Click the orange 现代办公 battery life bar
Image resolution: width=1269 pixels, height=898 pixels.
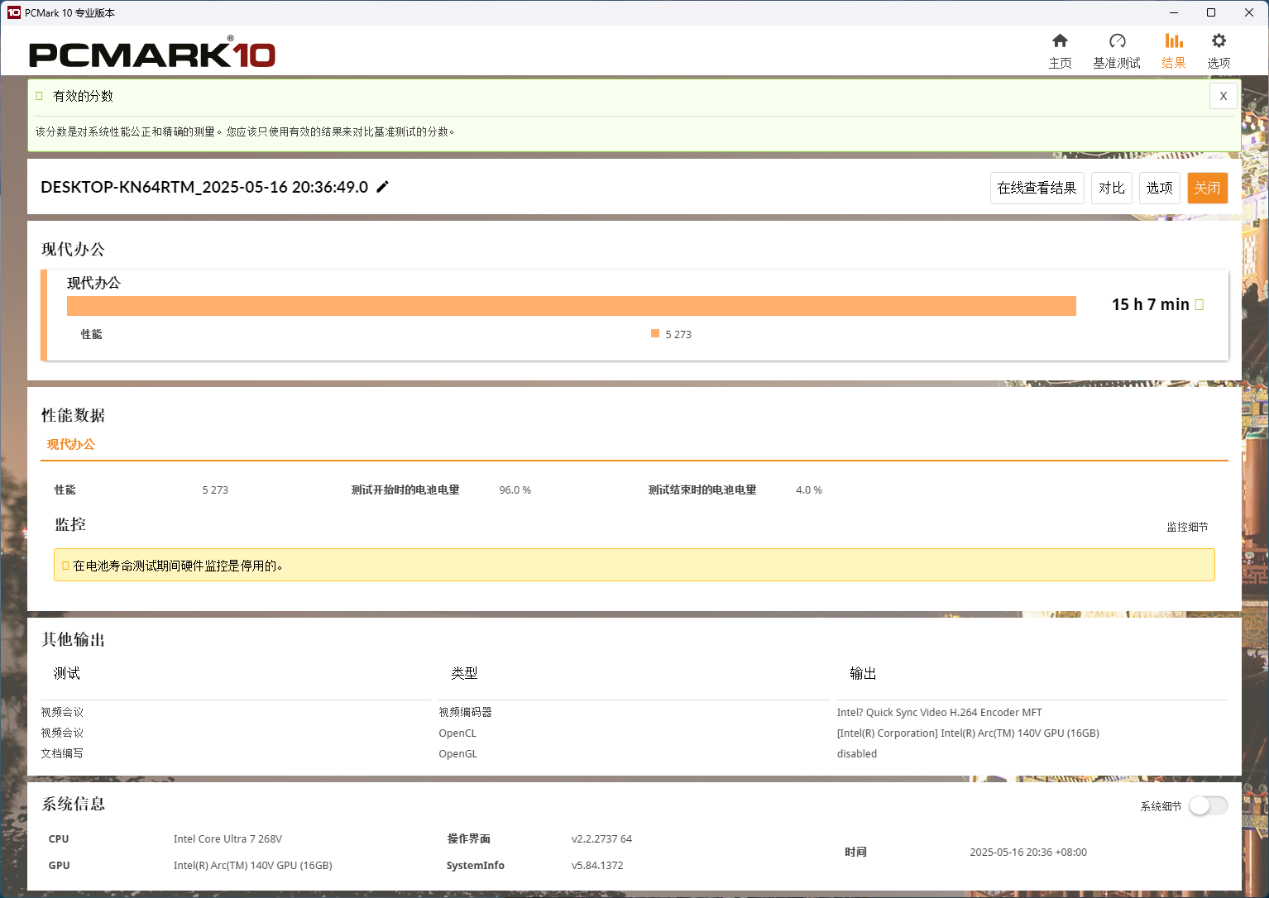point(571,306)
